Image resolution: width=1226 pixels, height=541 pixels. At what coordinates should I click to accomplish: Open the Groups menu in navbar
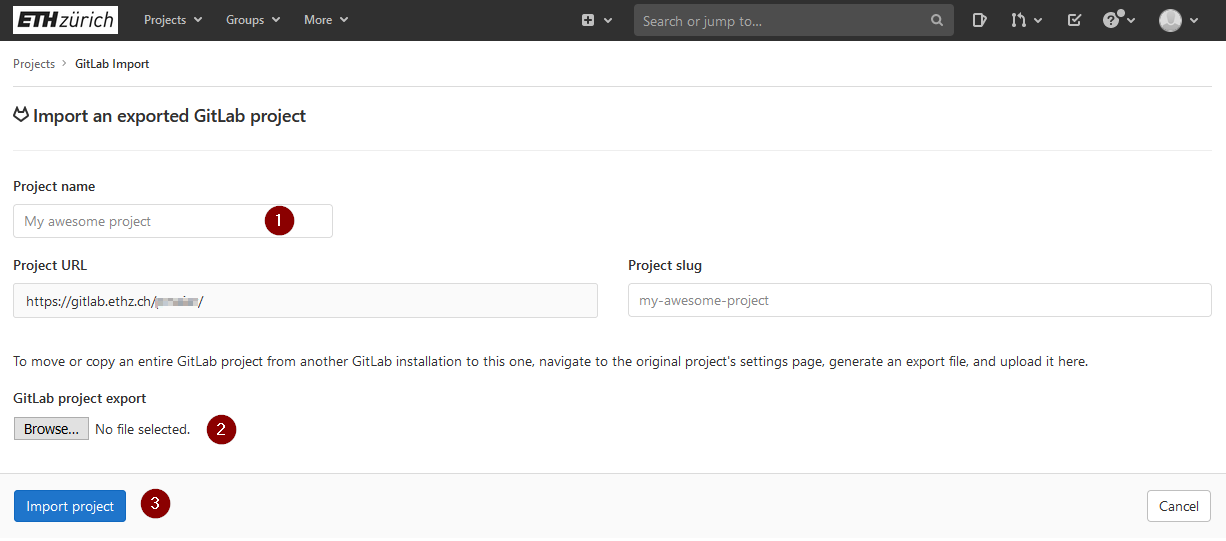[x=253, y=20]
